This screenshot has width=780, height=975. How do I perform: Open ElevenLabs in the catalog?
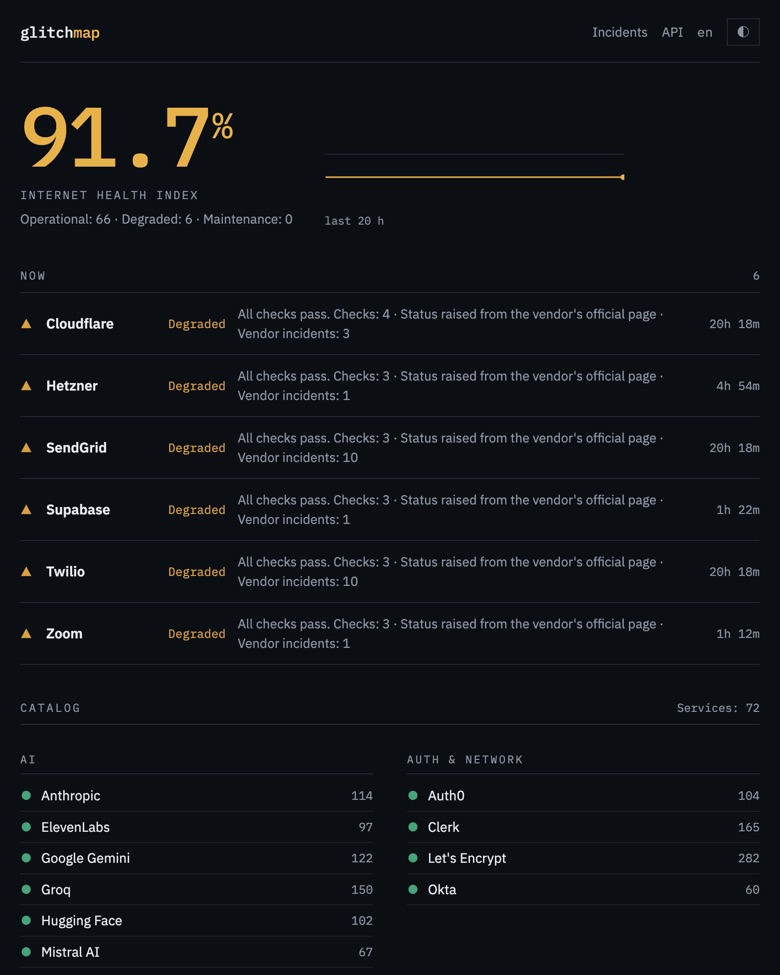tap(197, 827)
